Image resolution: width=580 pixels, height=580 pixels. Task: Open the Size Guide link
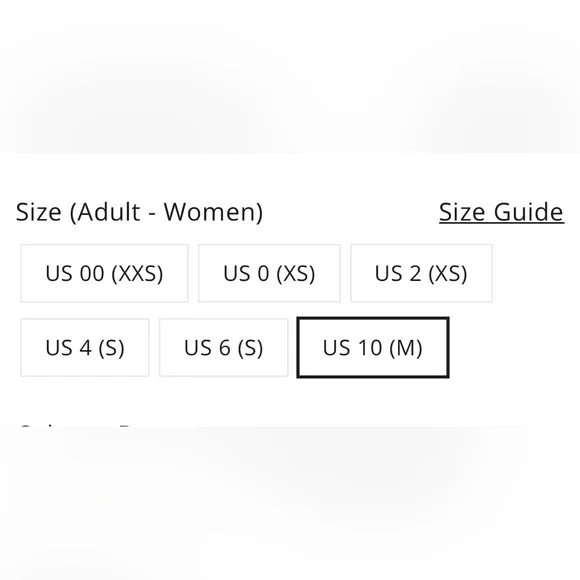tap(501, 212)
